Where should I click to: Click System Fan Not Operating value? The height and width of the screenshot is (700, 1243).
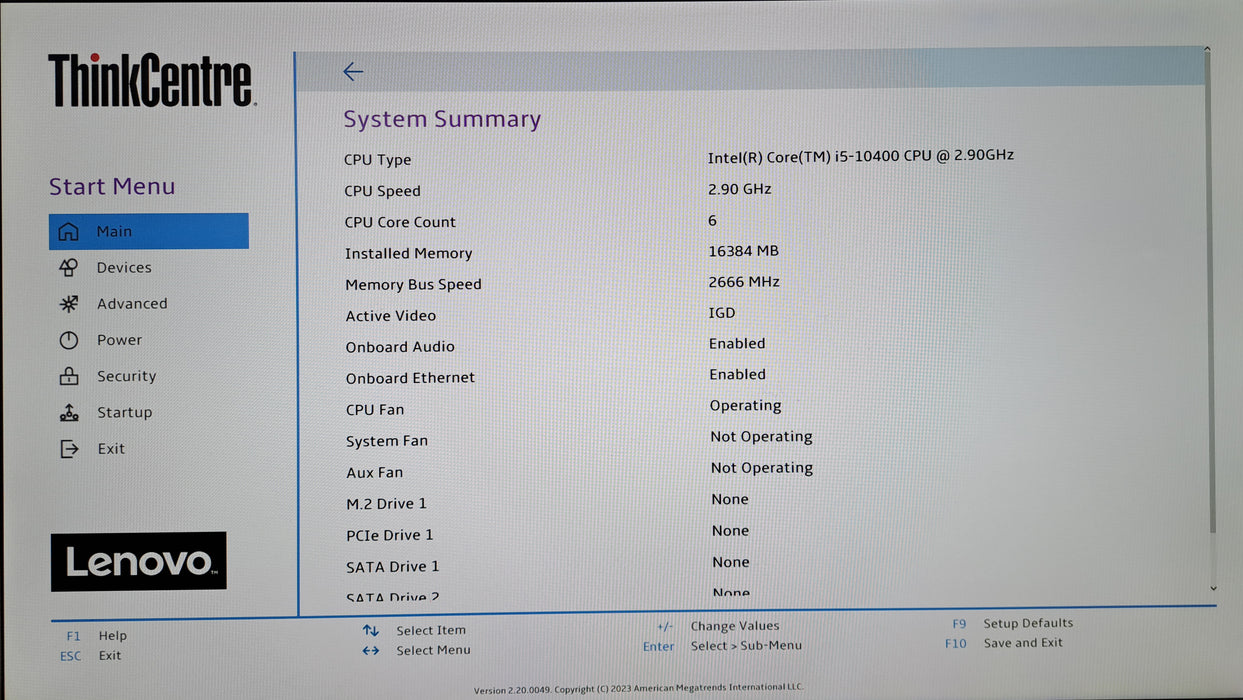762,437
